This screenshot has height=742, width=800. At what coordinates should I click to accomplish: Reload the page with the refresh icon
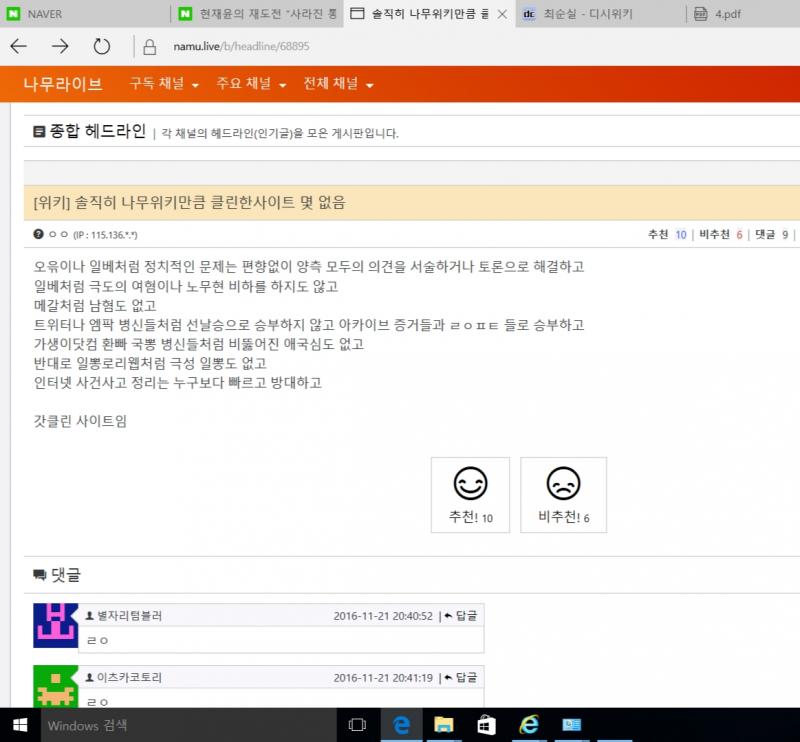tap(102, 46)
